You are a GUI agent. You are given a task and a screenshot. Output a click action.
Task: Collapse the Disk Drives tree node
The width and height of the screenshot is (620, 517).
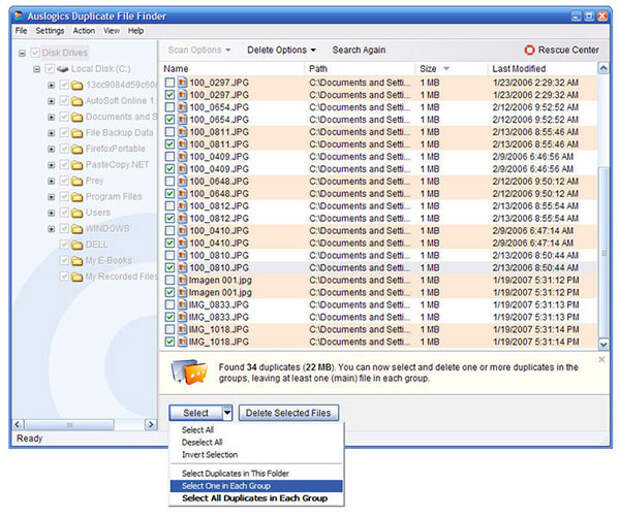[22, 53]
